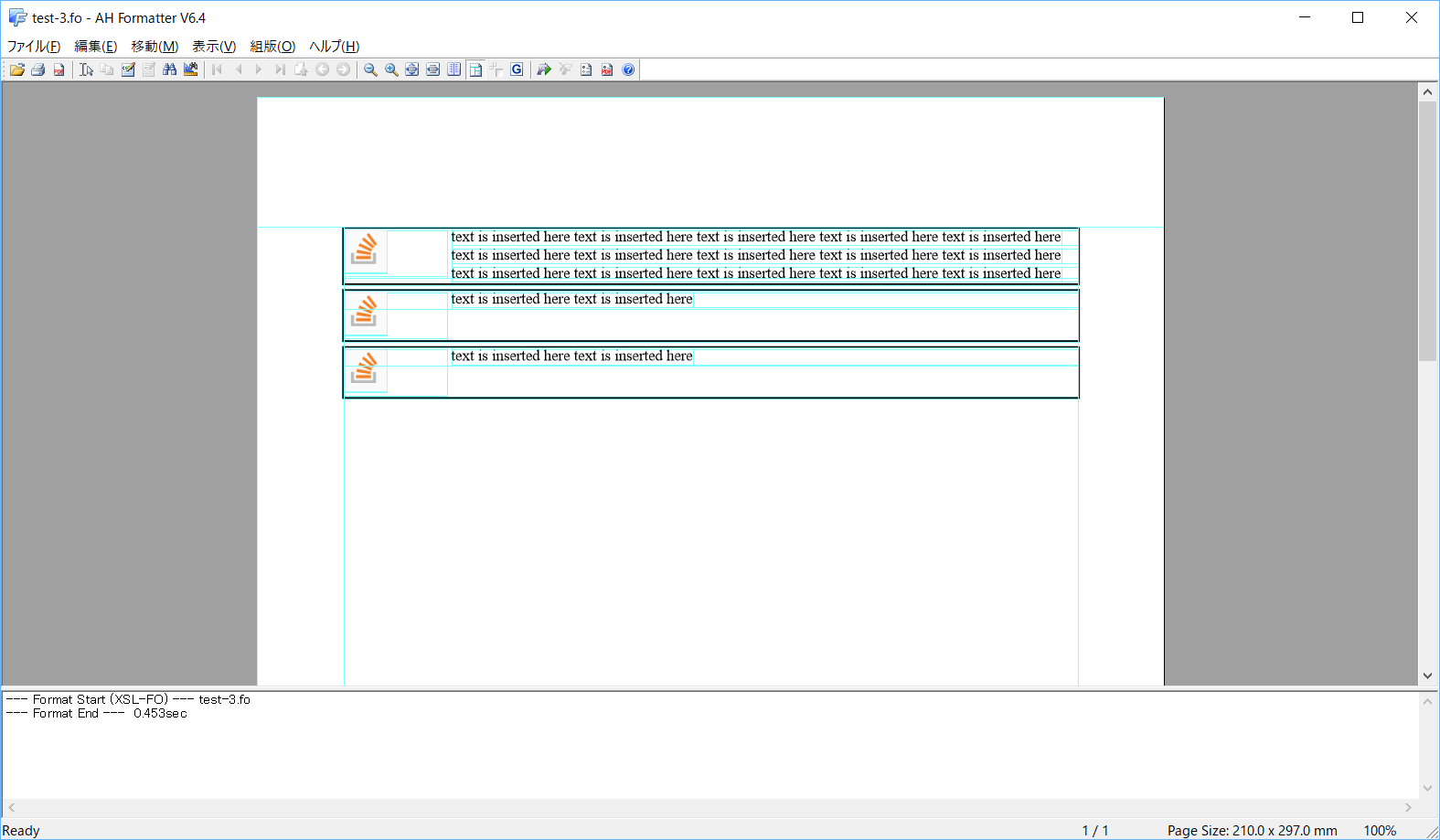Open the 表示(V) menu

(x=214, y=47)
